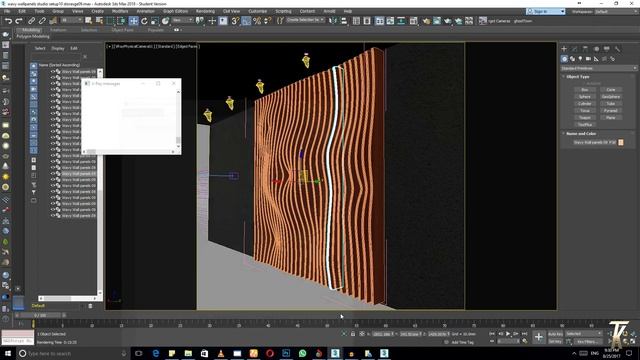The image size is (640, 360).
Task: Open the Motion command panel tab
Action: (x=596, y=49)
